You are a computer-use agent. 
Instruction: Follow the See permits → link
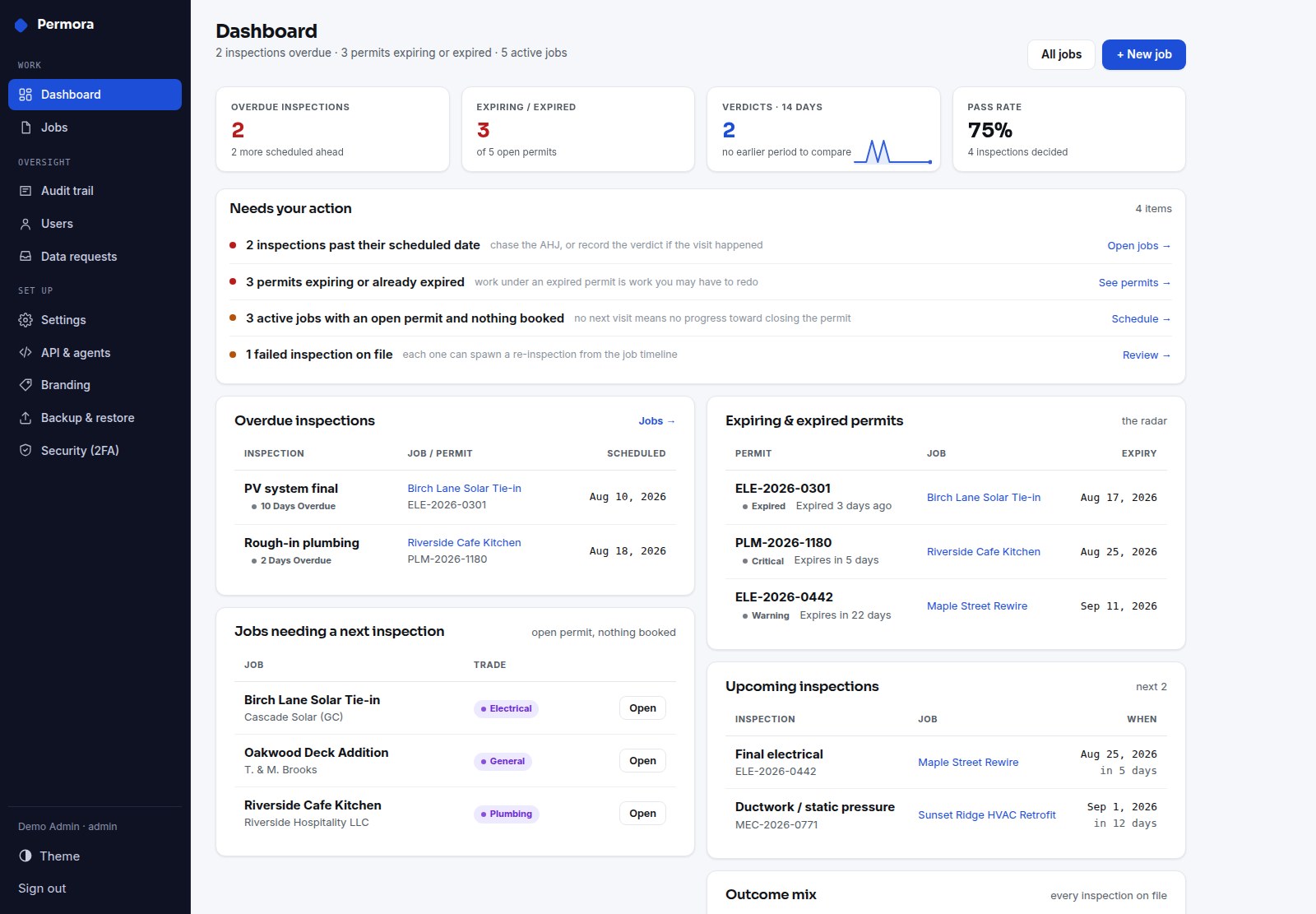point(1134,283)
